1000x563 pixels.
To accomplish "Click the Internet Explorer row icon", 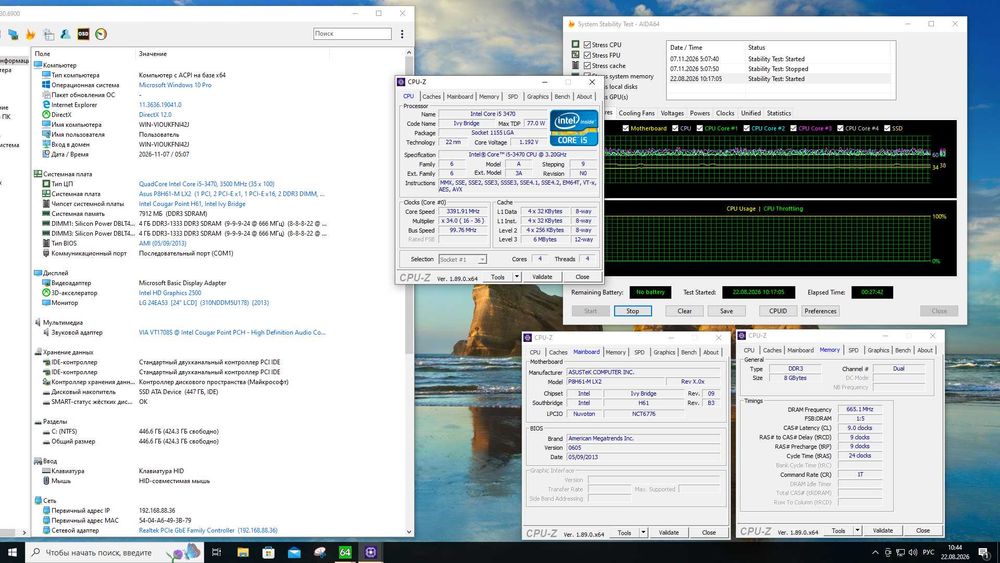I will 46,105.
